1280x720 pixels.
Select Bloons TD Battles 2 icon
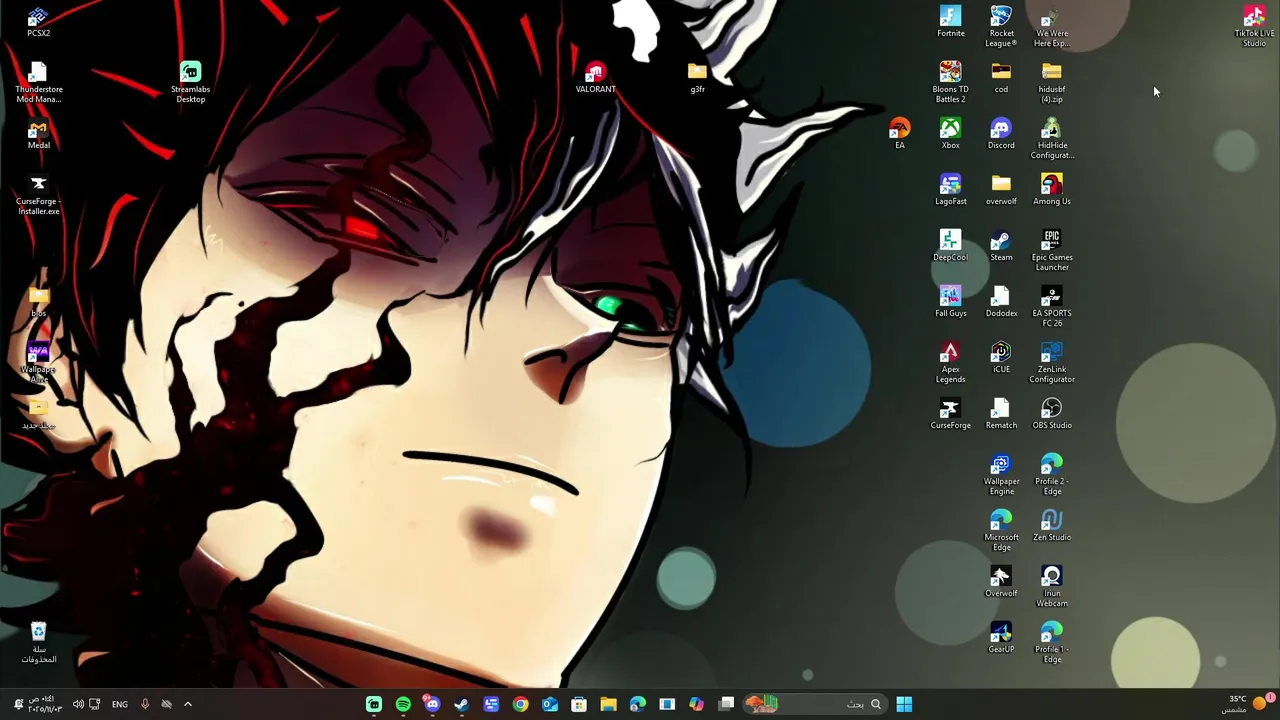950,84
